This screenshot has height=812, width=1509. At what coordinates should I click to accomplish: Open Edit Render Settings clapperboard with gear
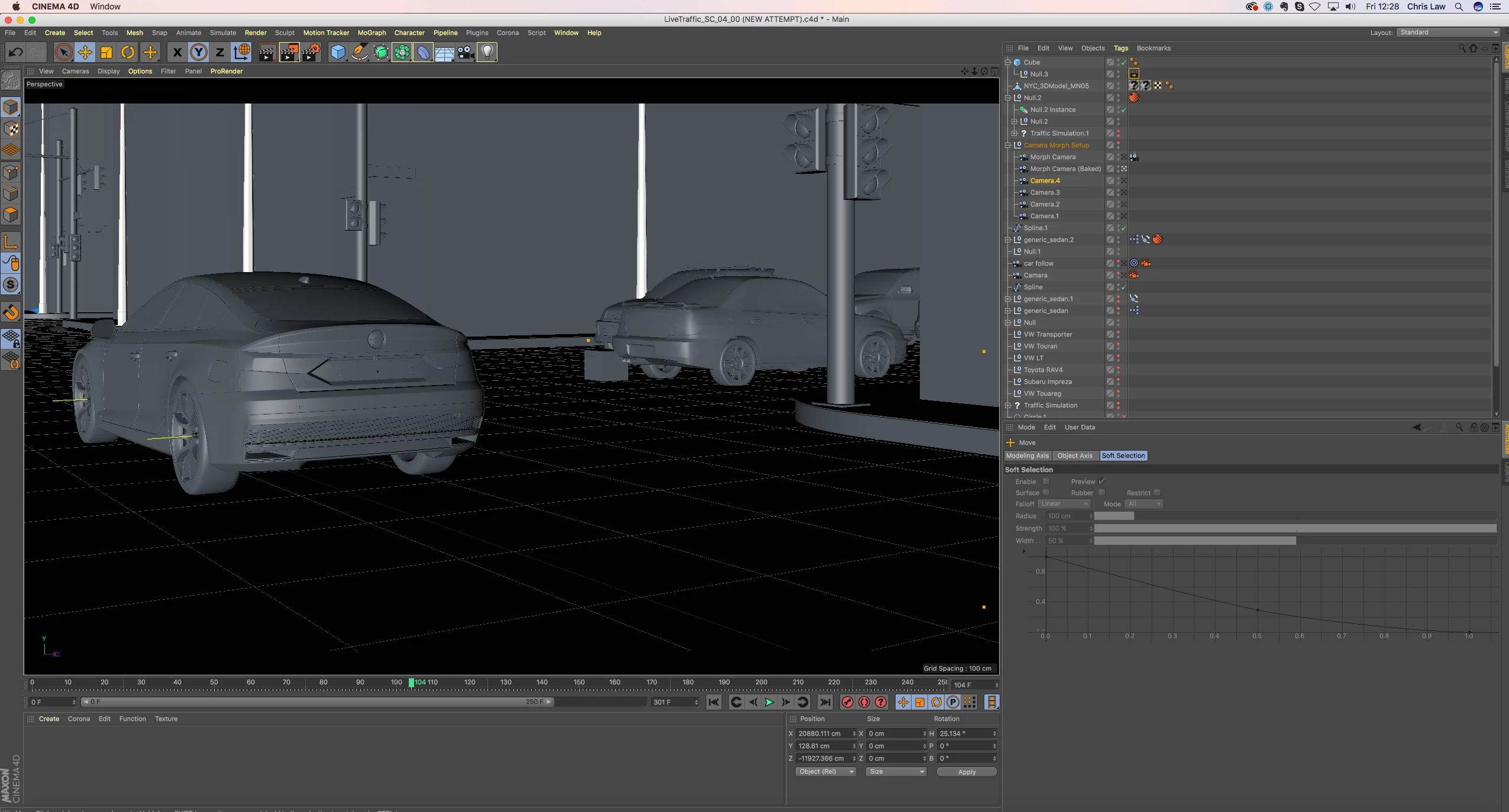(311, 53)
